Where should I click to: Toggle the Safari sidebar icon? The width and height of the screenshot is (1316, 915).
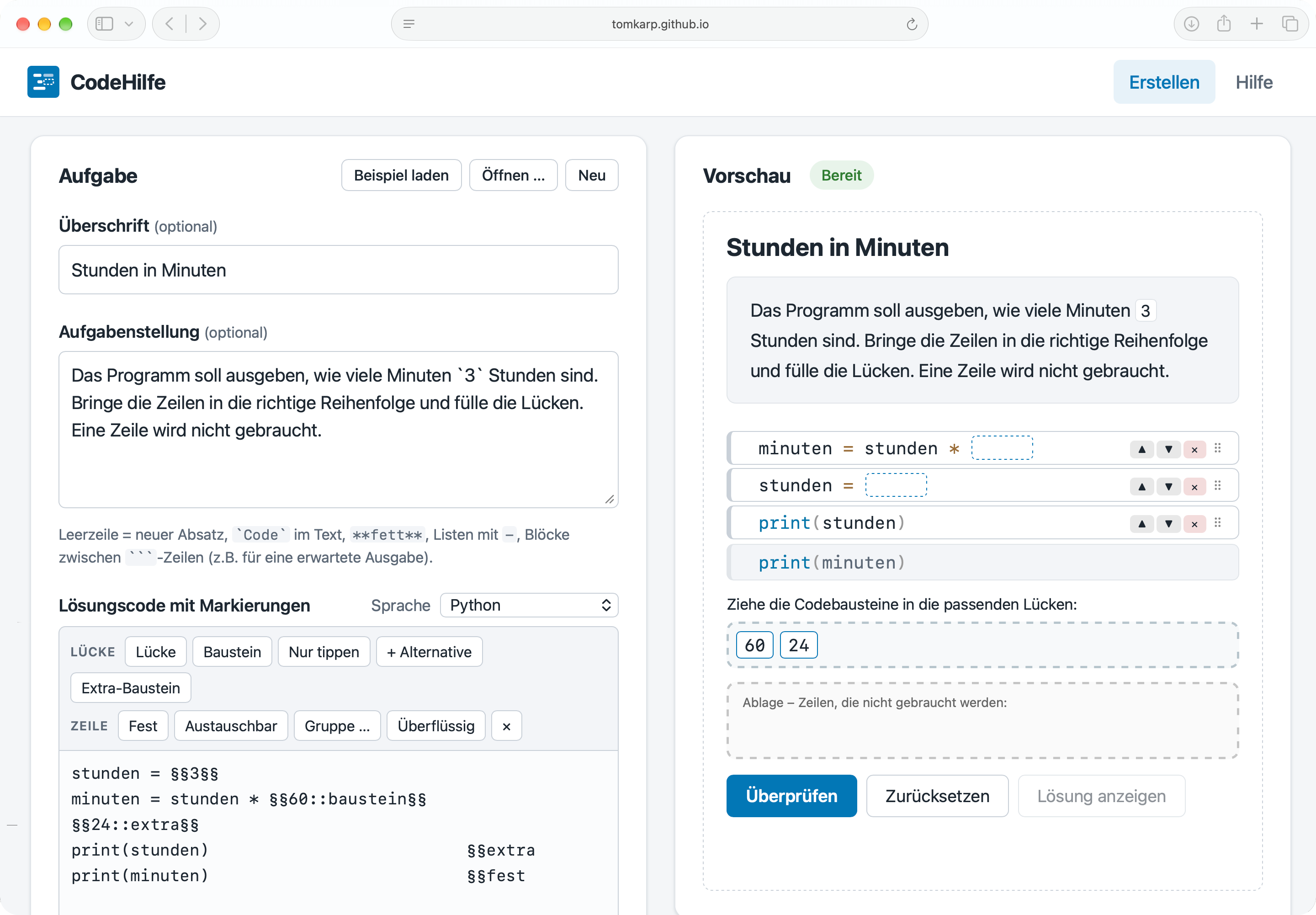pyautogui.click(x=104, y=24)
